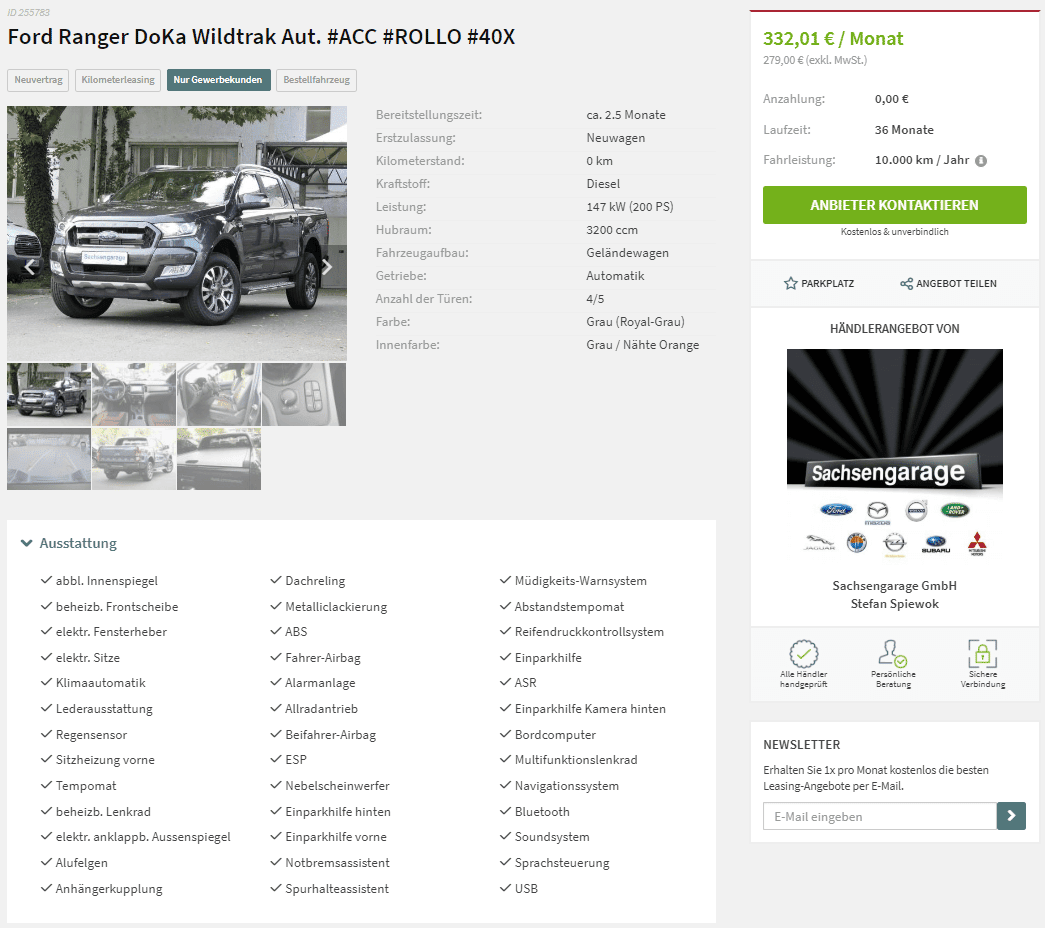Select the front exterior thumbnail
The height and width of the screenshot is (928, 1045).
pos(49,394)
